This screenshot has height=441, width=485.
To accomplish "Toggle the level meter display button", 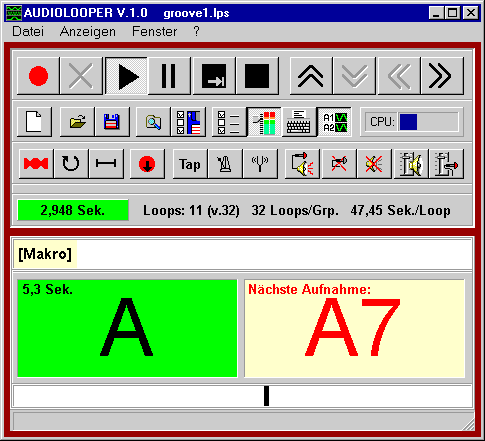I will [264, 122].
